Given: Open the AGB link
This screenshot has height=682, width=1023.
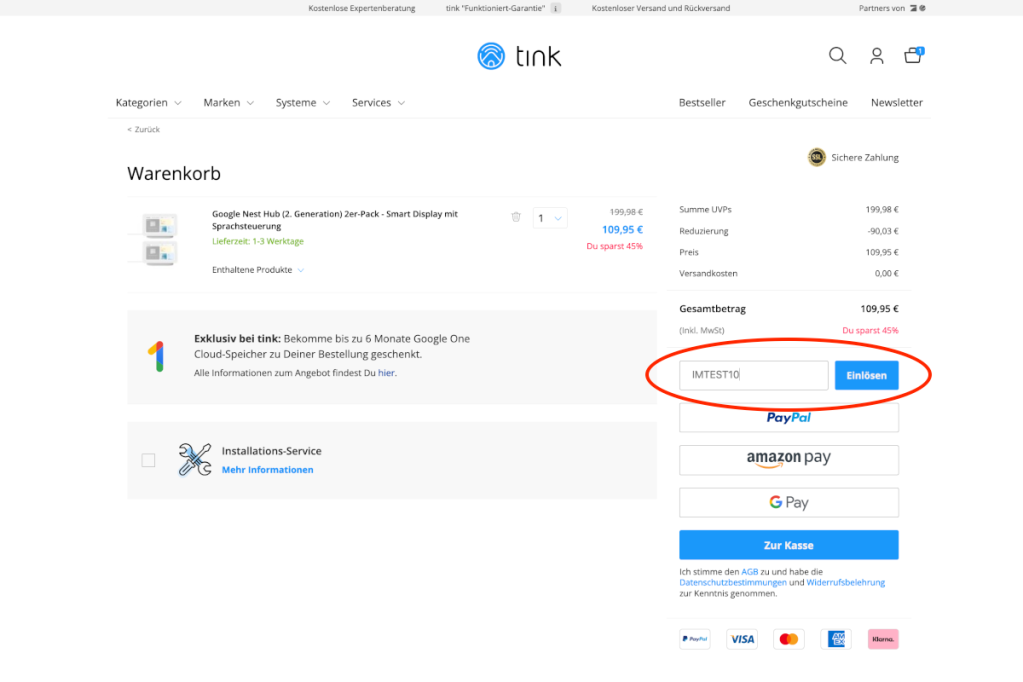Looking at the screenshot, I should (750, 572).
